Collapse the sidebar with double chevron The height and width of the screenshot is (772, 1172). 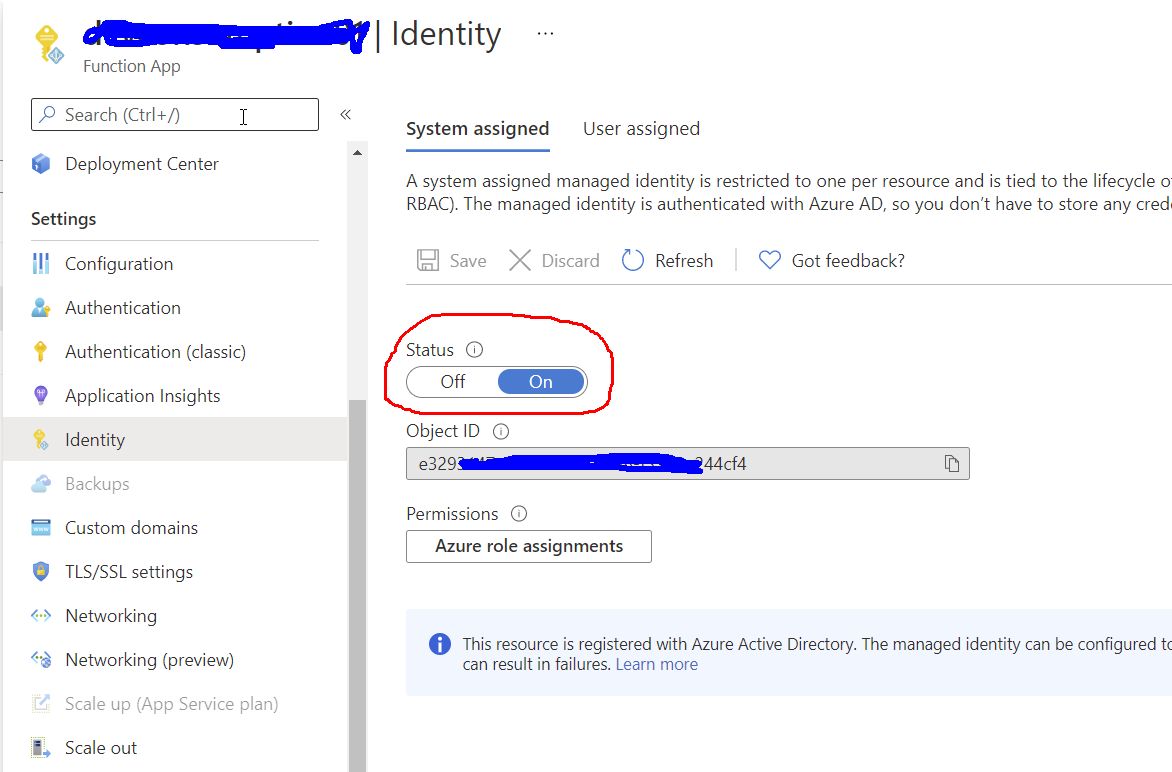pos(345,114)
